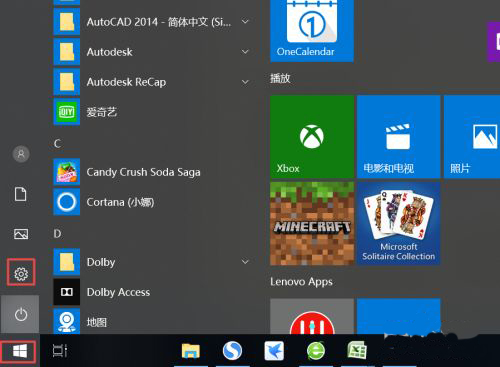Open the Documents icon in the sidebar
Screen dimensions: 500x367
[21, 194]
